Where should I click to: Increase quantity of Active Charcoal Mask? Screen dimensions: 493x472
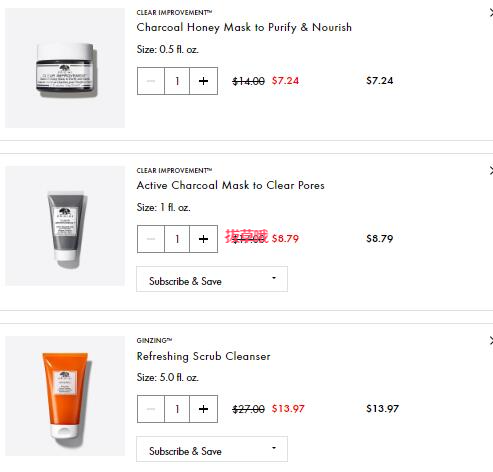click(203, 239)
